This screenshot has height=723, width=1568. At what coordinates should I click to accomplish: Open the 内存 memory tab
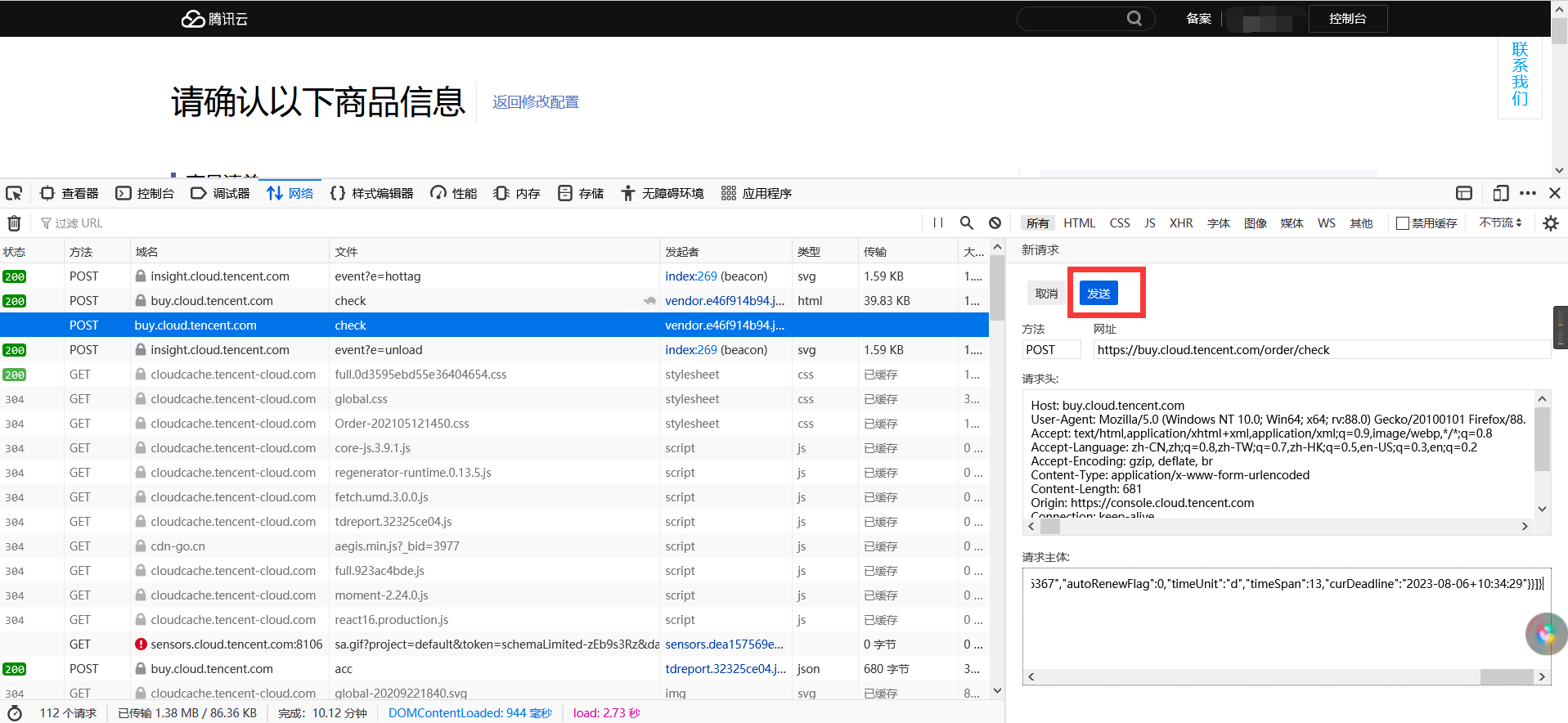point(517,193)
